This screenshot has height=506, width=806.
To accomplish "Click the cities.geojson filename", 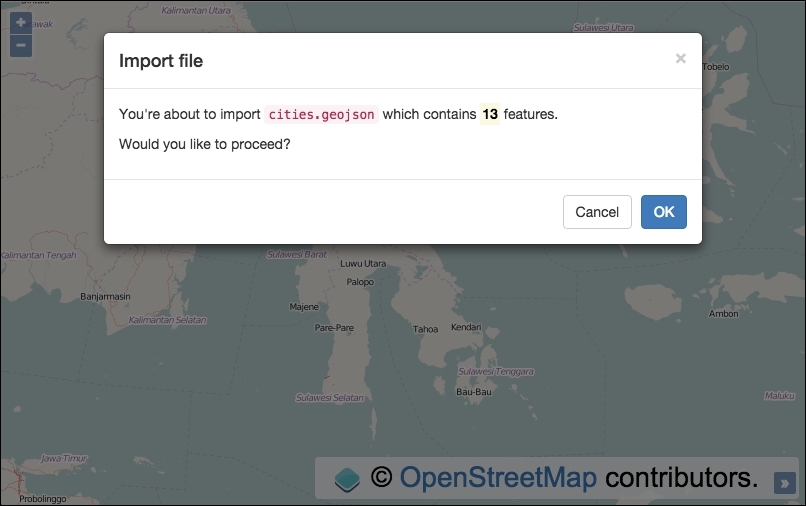I will coord(321,114).
